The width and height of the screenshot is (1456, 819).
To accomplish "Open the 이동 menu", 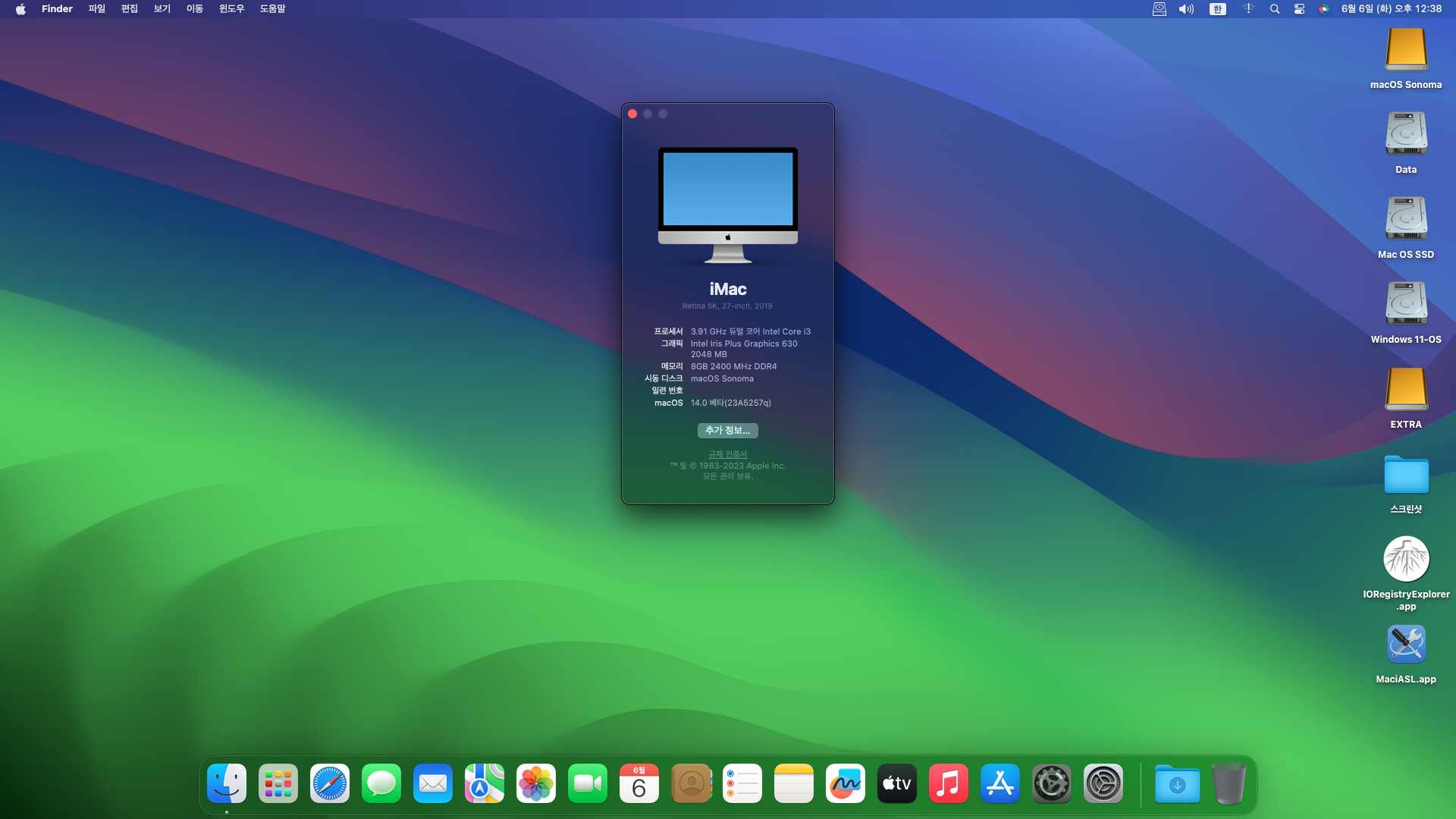I will coord(195,9).
